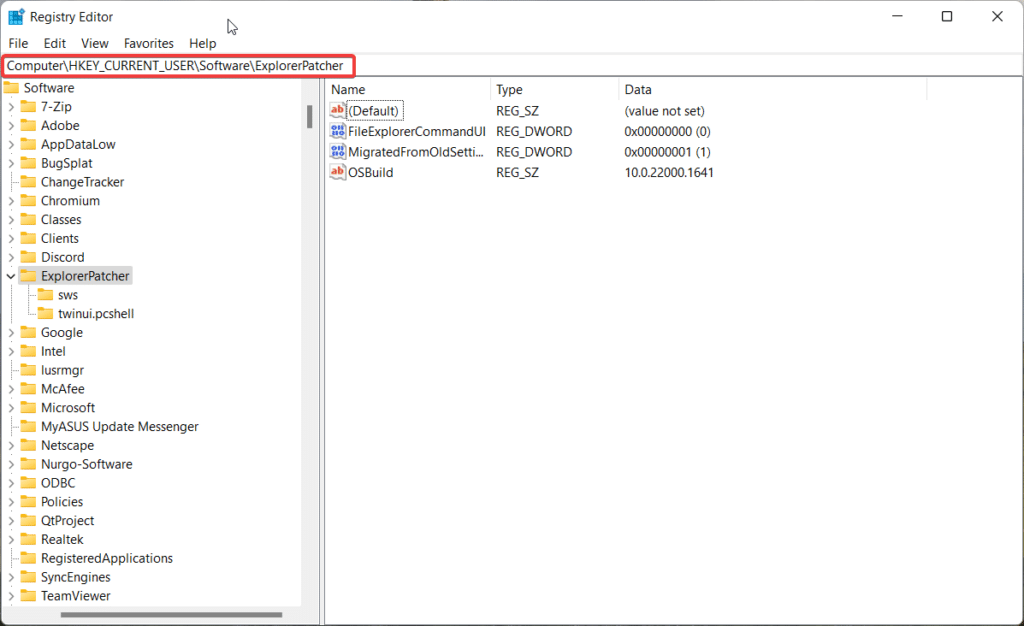1024x626 pixels.
Task: Expand the Adobe registry key
Action: point(12,125)
